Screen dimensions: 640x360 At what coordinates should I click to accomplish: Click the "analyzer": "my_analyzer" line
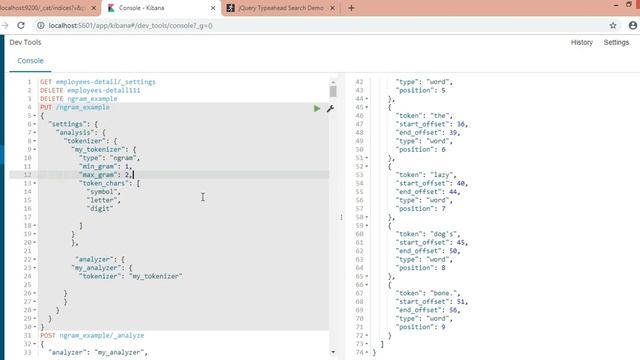98,352
